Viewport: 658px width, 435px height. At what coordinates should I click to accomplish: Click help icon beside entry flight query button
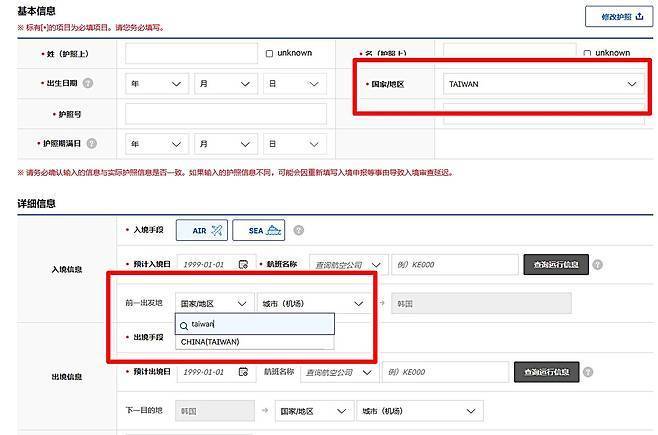(x=597, y=265)
